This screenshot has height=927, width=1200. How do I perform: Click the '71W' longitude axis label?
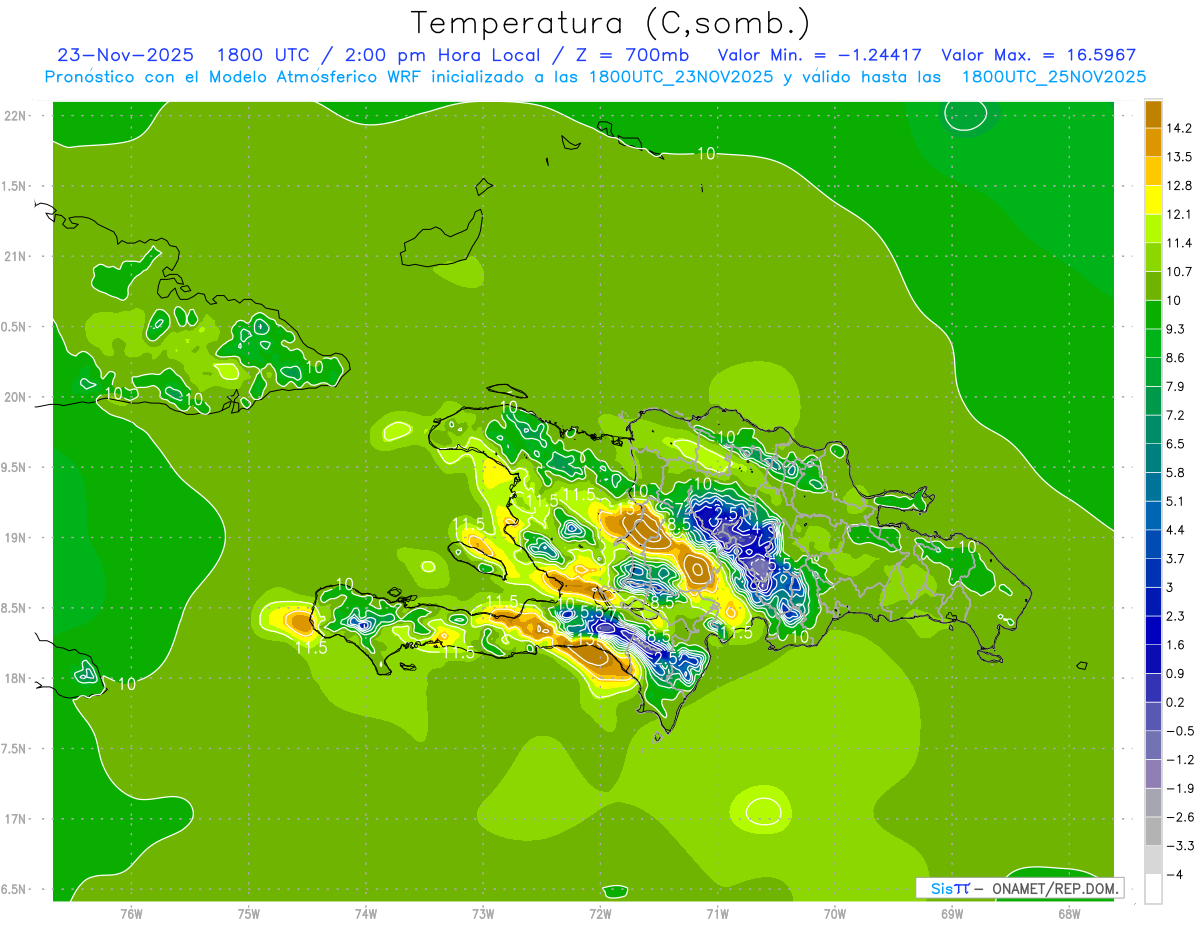(717, 913)
